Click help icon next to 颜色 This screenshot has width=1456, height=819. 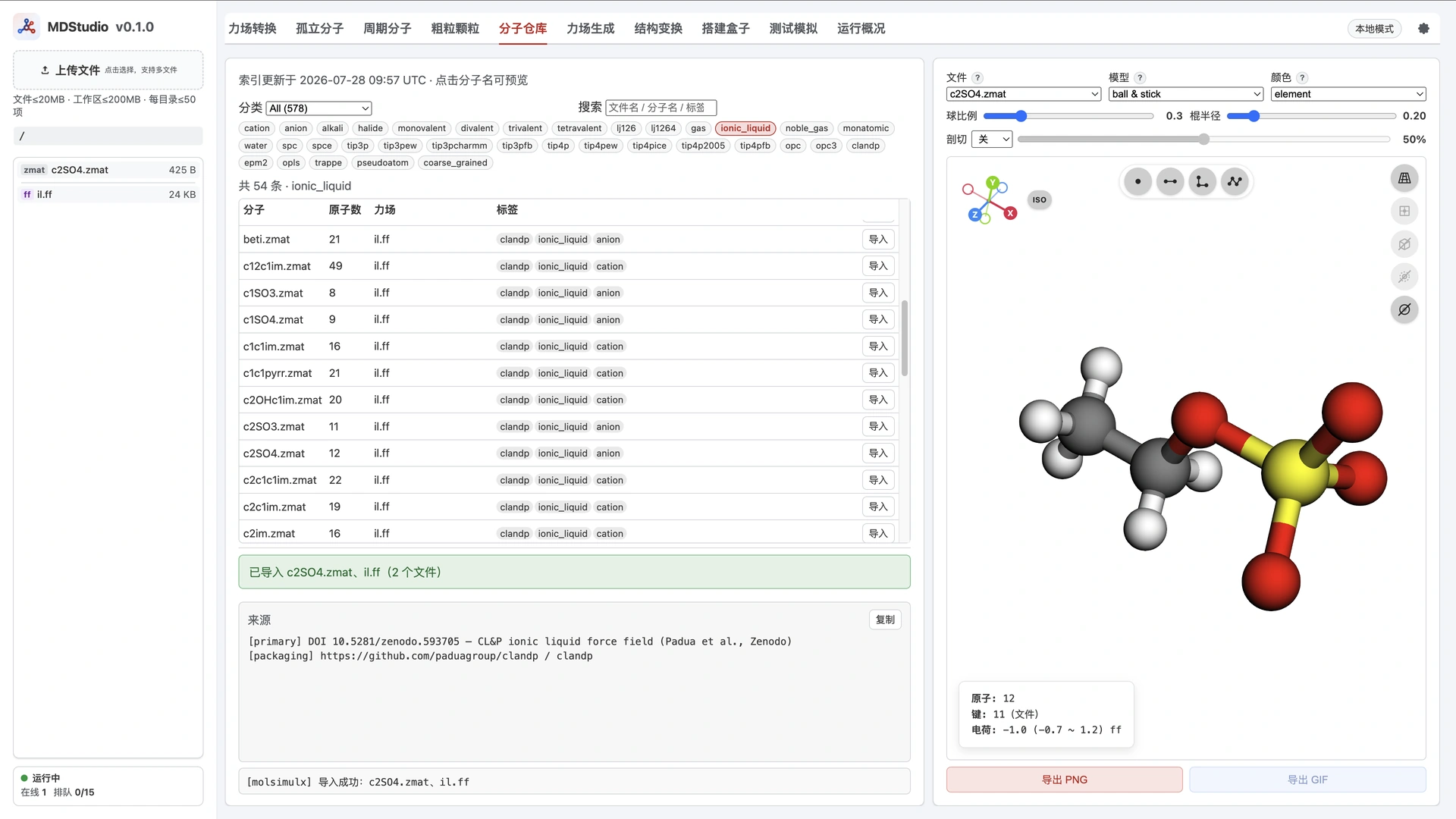coord(1302,77)
